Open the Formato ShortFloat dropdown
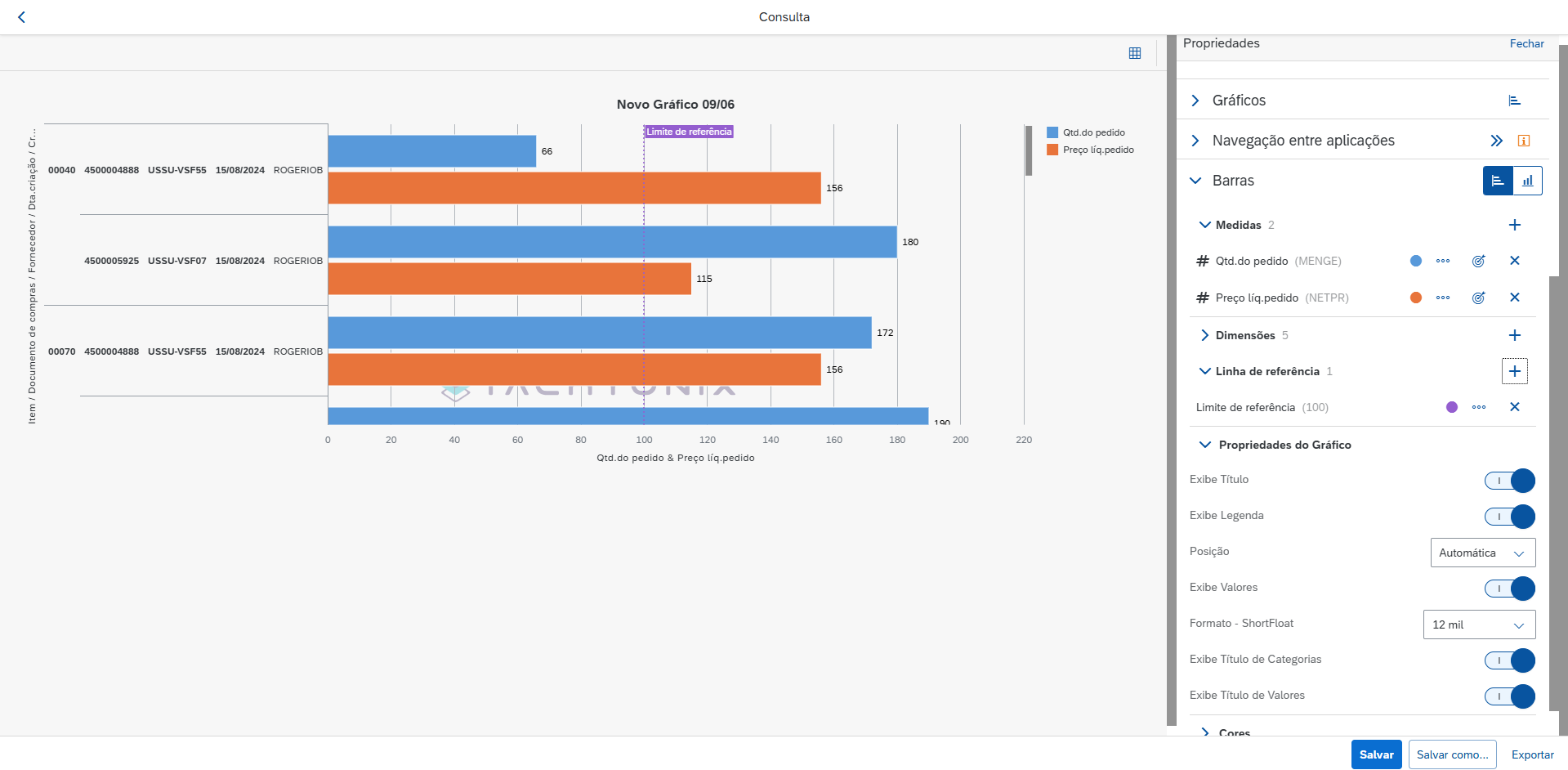Viewport: 1568px width, 770px height. click(1479, 625)
